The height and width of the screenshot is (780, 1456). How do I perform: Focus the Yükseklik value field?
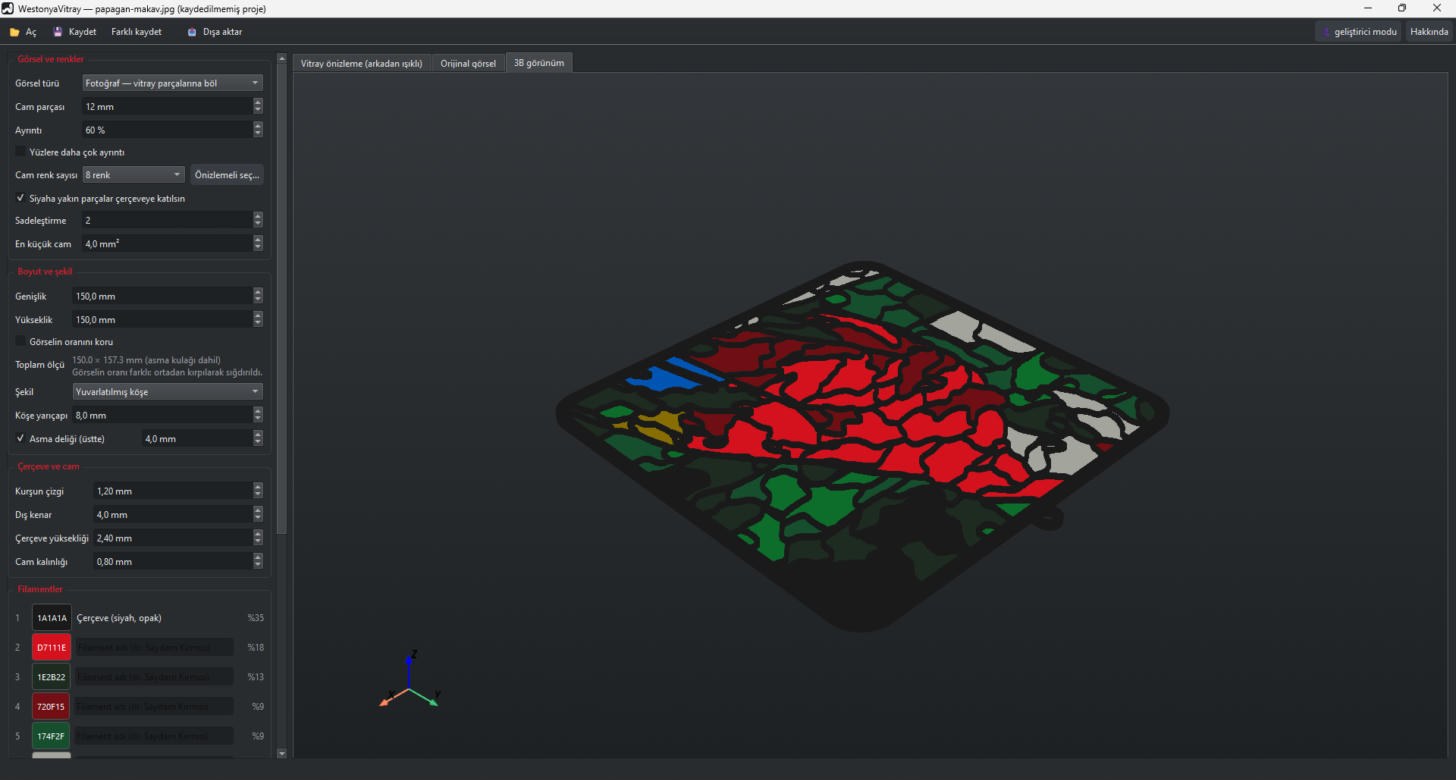[161, 320]
